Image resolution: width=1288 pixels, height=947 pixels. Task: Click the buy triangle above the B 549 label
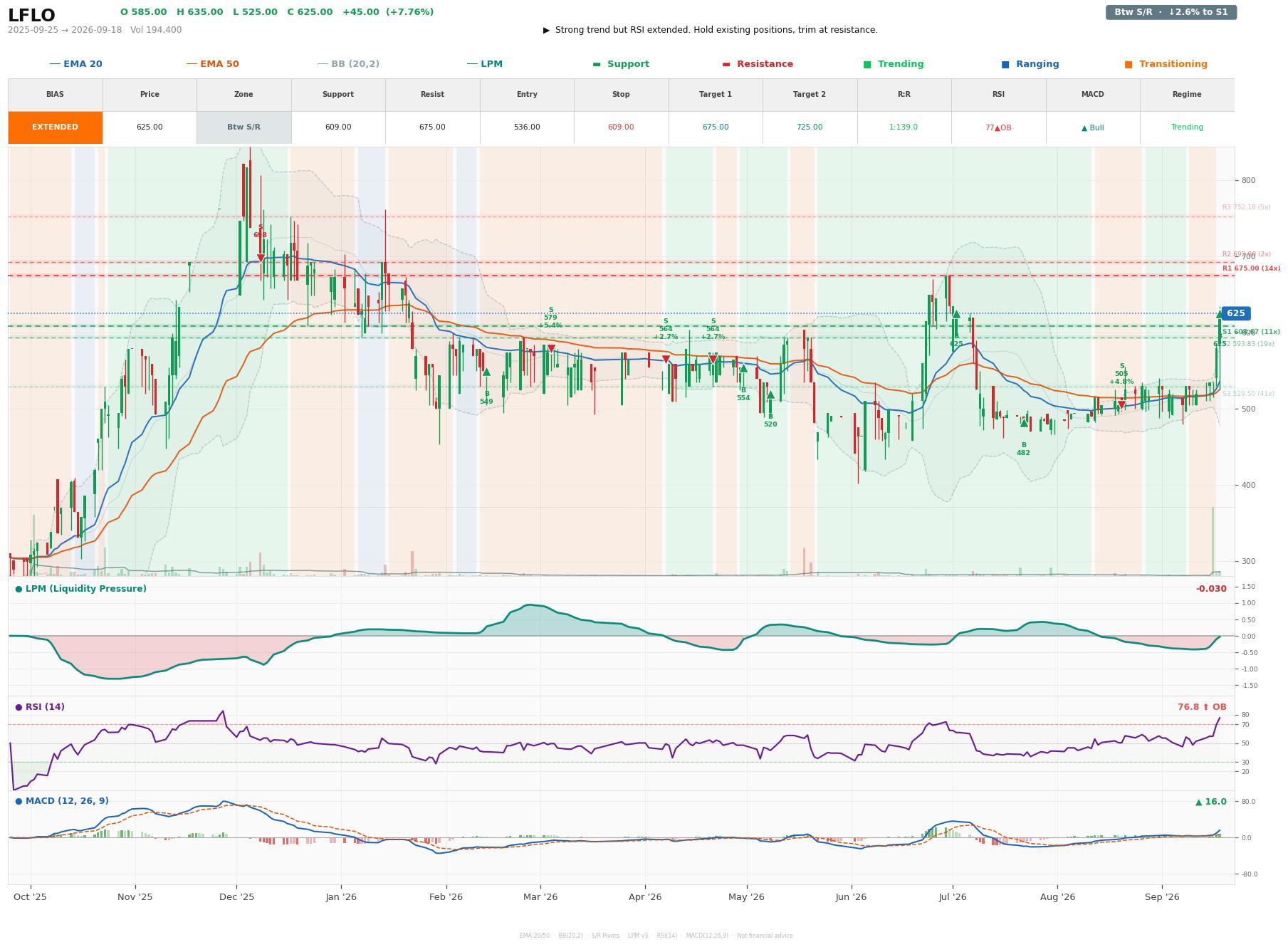pos(486,372)
